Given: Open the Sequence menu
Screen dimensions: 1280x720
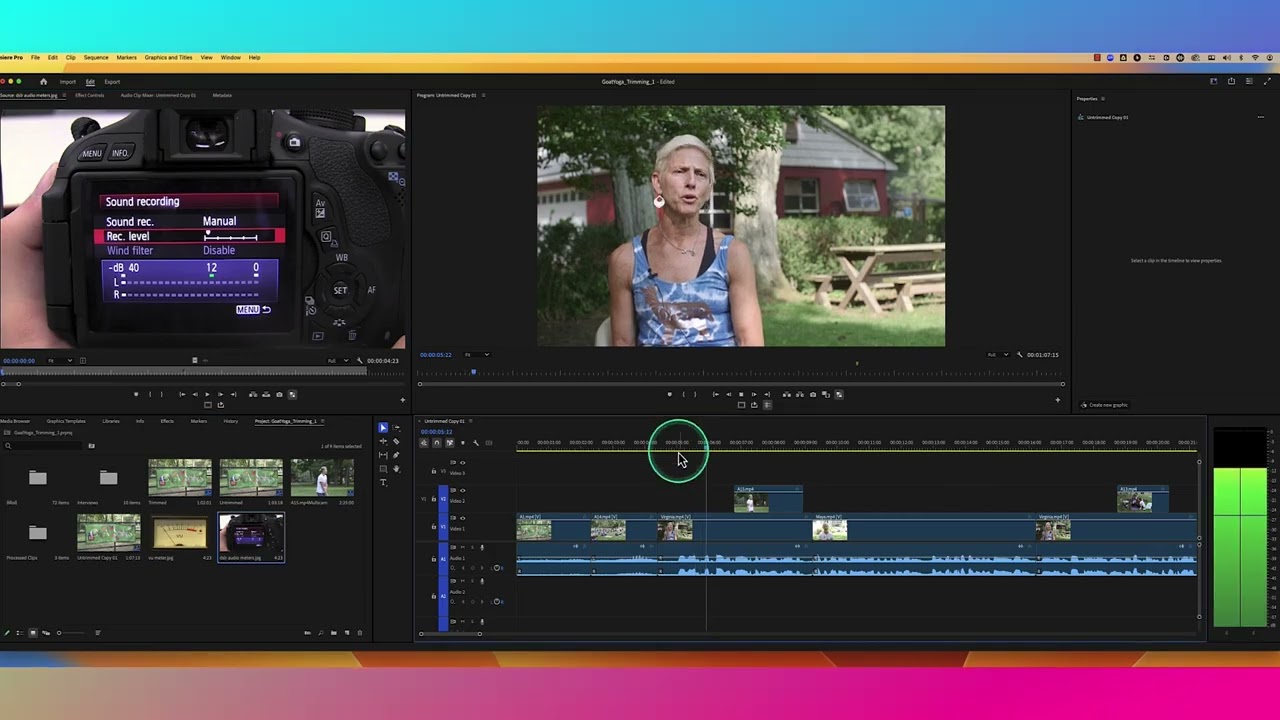Looking at the screenshot, I should point(96,57).
